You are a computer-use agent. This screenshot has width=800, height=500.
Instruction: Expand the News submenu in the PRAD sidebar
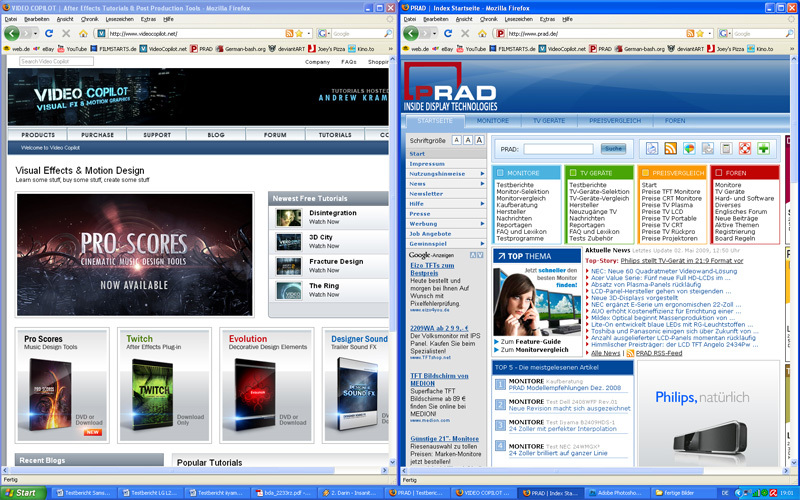(x=482, y=184)
